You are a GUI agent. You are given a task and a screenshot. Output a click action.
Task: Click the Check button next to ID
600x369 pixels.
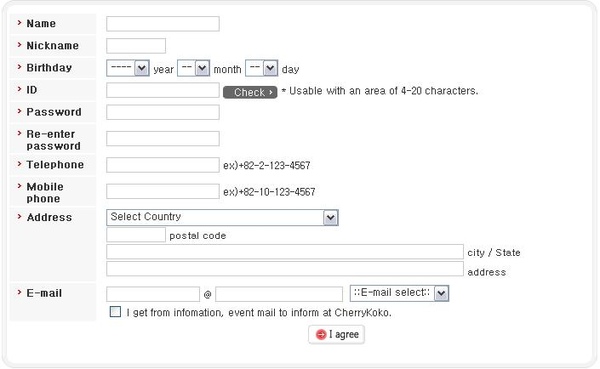pyautogui.click(x=250, y=92)
